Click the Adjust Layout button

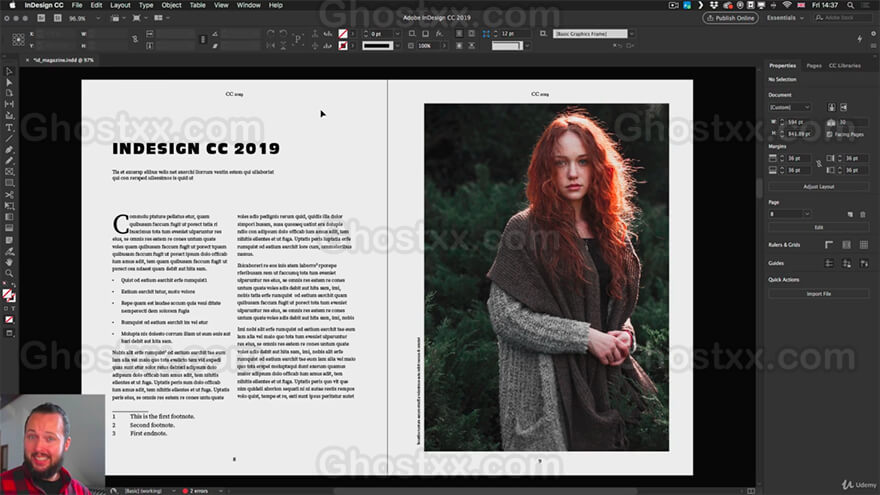pos(818,187)
